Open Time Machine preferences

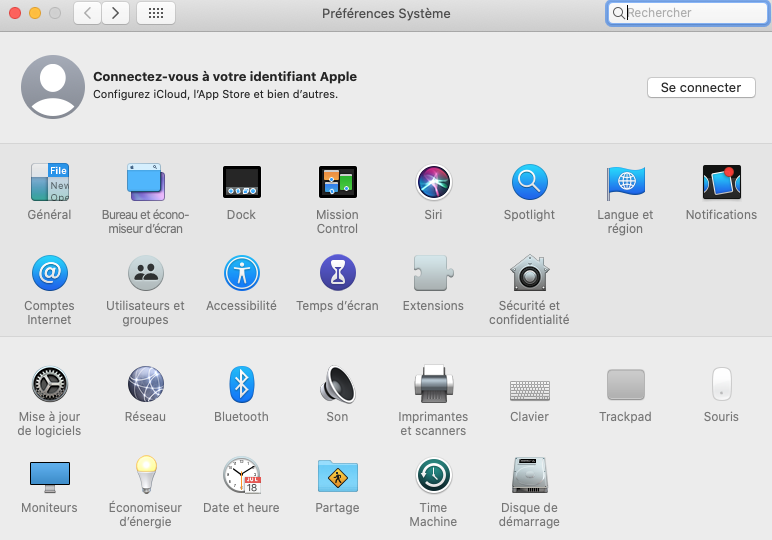(x=434, y=475)
